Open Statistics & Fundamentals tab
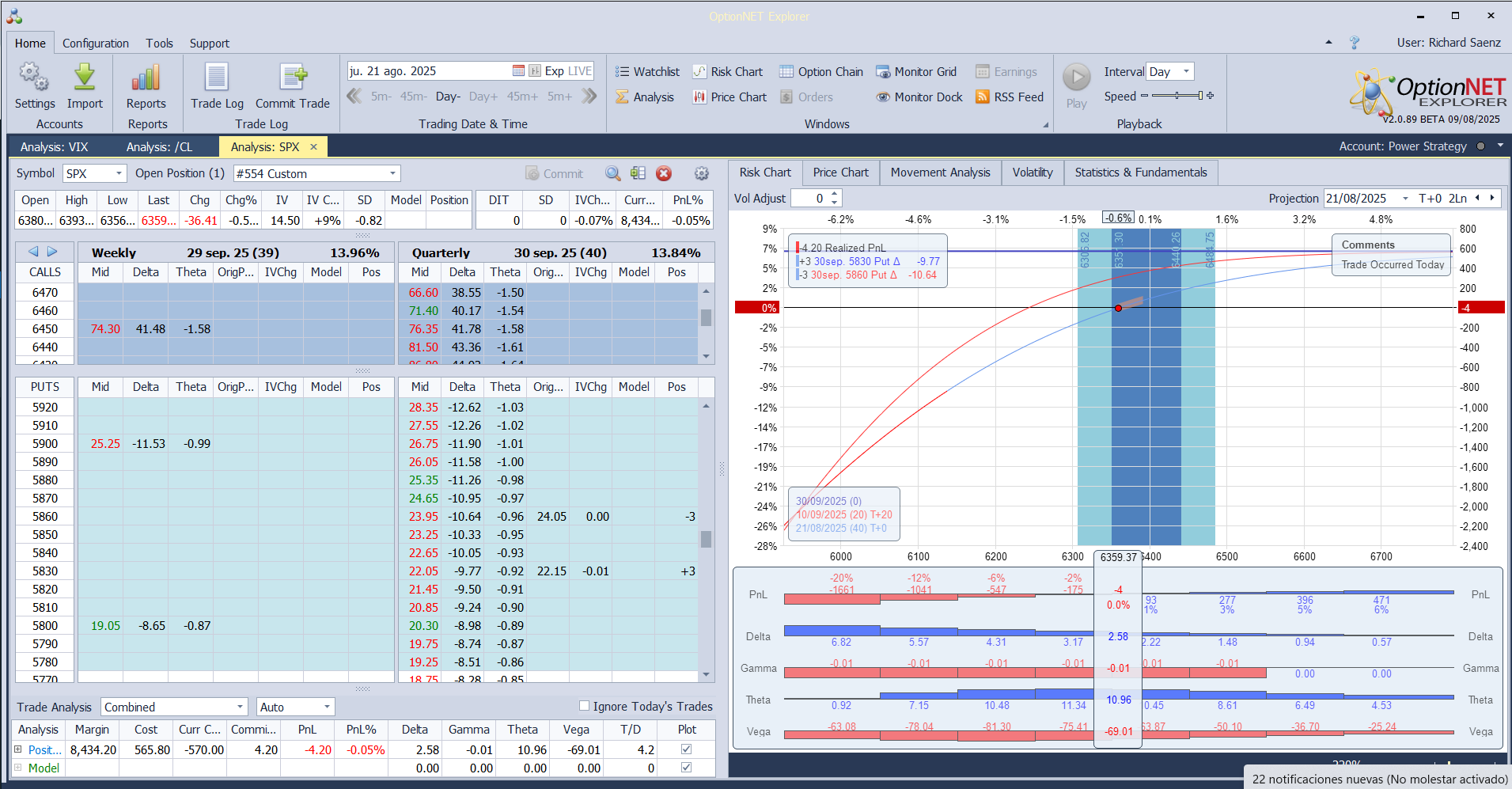 (x=1141, y=173)
